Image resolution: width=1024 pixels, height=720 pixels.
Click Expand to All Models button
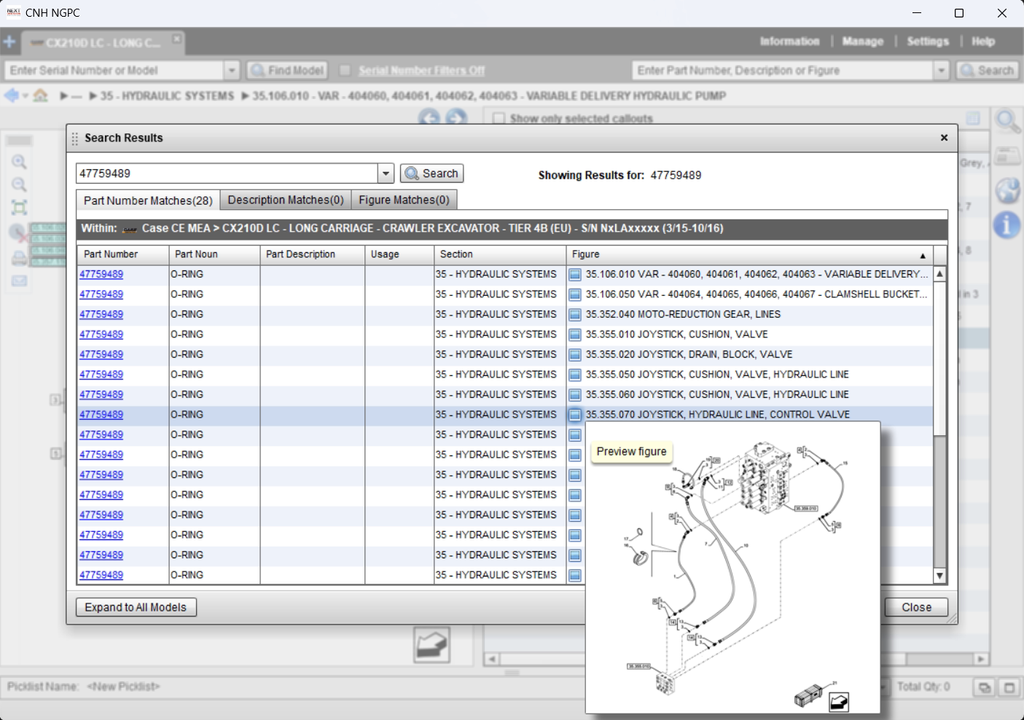click(137, 607)
